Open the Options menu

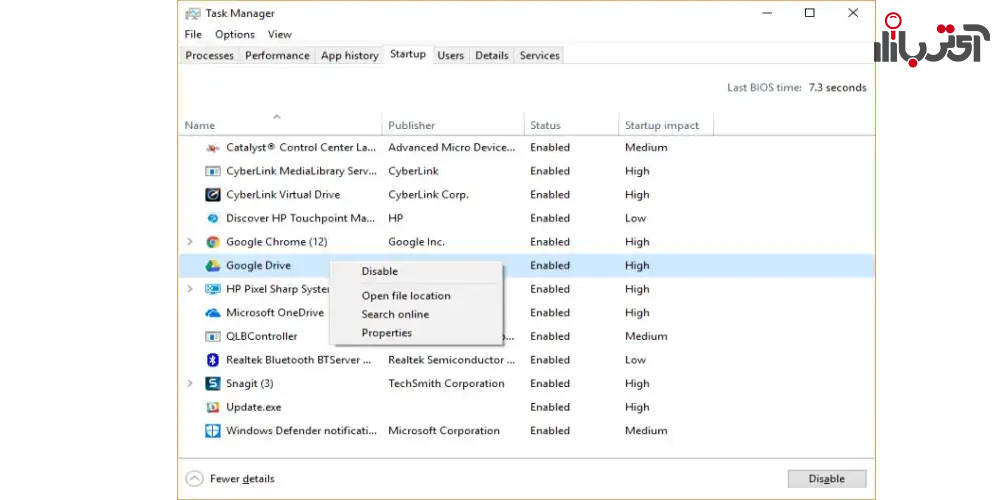point(235,34)
